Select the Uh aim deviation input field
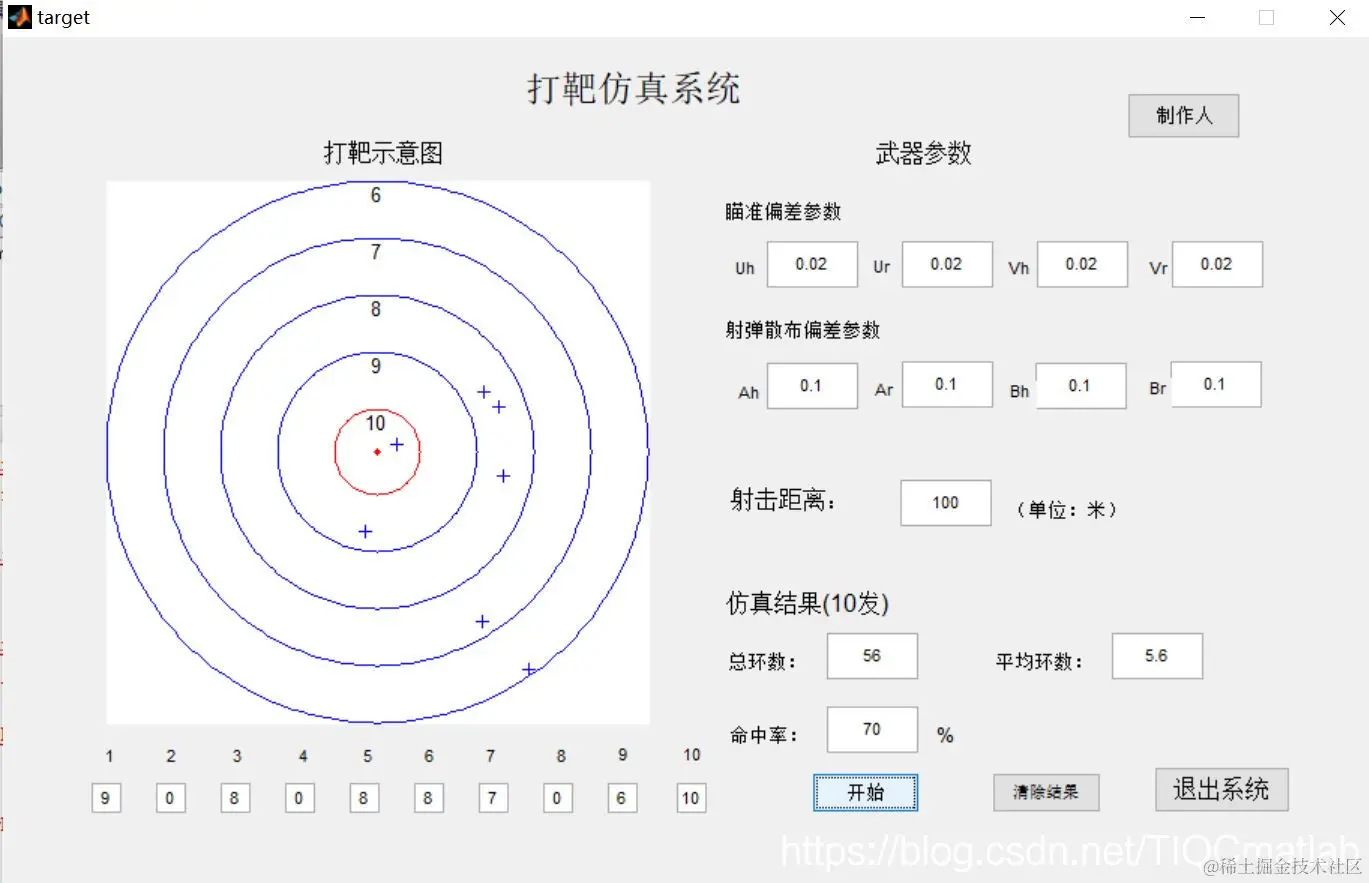The width and height of the screenshot is (1369, 883). (811, 264)
